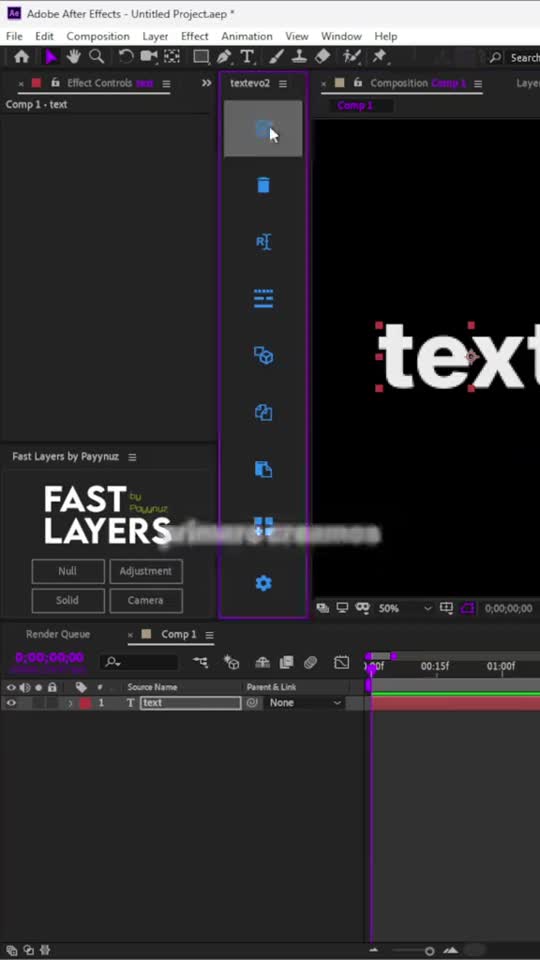The width and height of the screenshot is (540, 960).
Task: Open the File menu
Action: [x=14, y=36]
